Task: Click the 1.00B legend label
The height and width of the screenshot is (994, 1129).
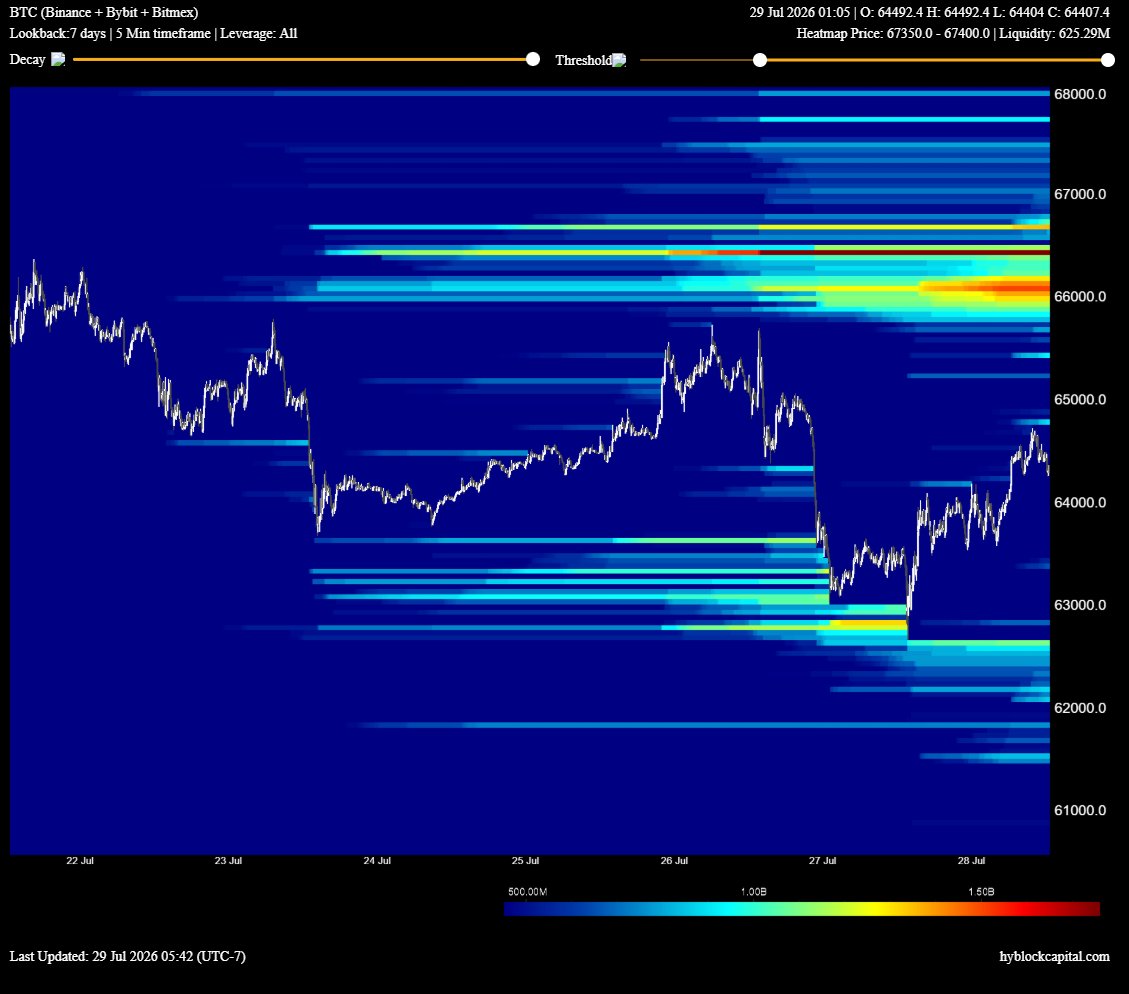Action: 754,892
